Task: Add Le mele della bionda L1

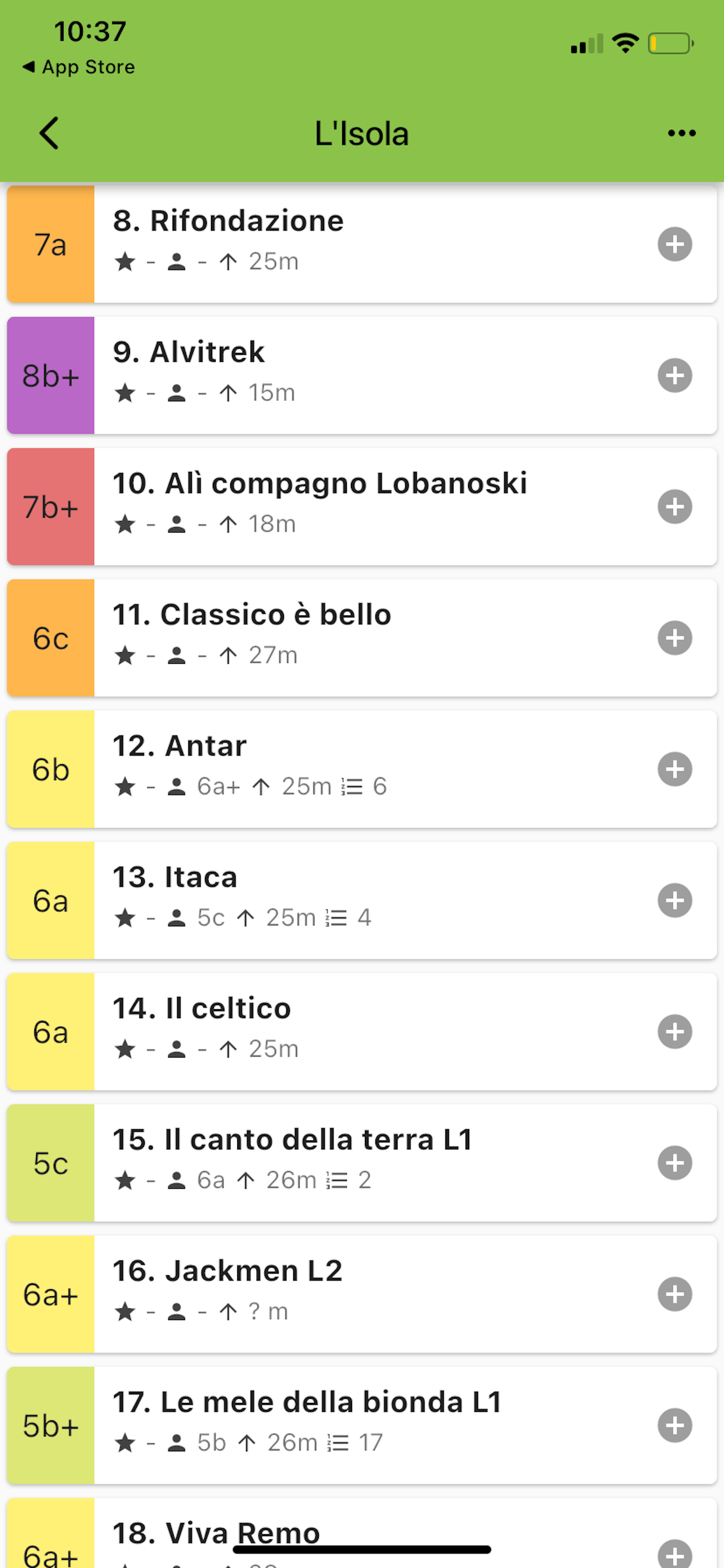Action: click(674, 1426)
